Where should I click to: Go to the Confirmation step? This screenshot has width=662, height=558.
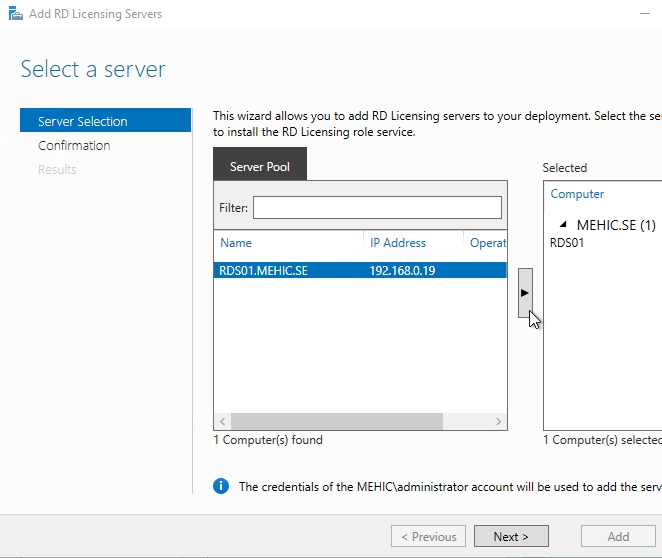tap(74, 145)
